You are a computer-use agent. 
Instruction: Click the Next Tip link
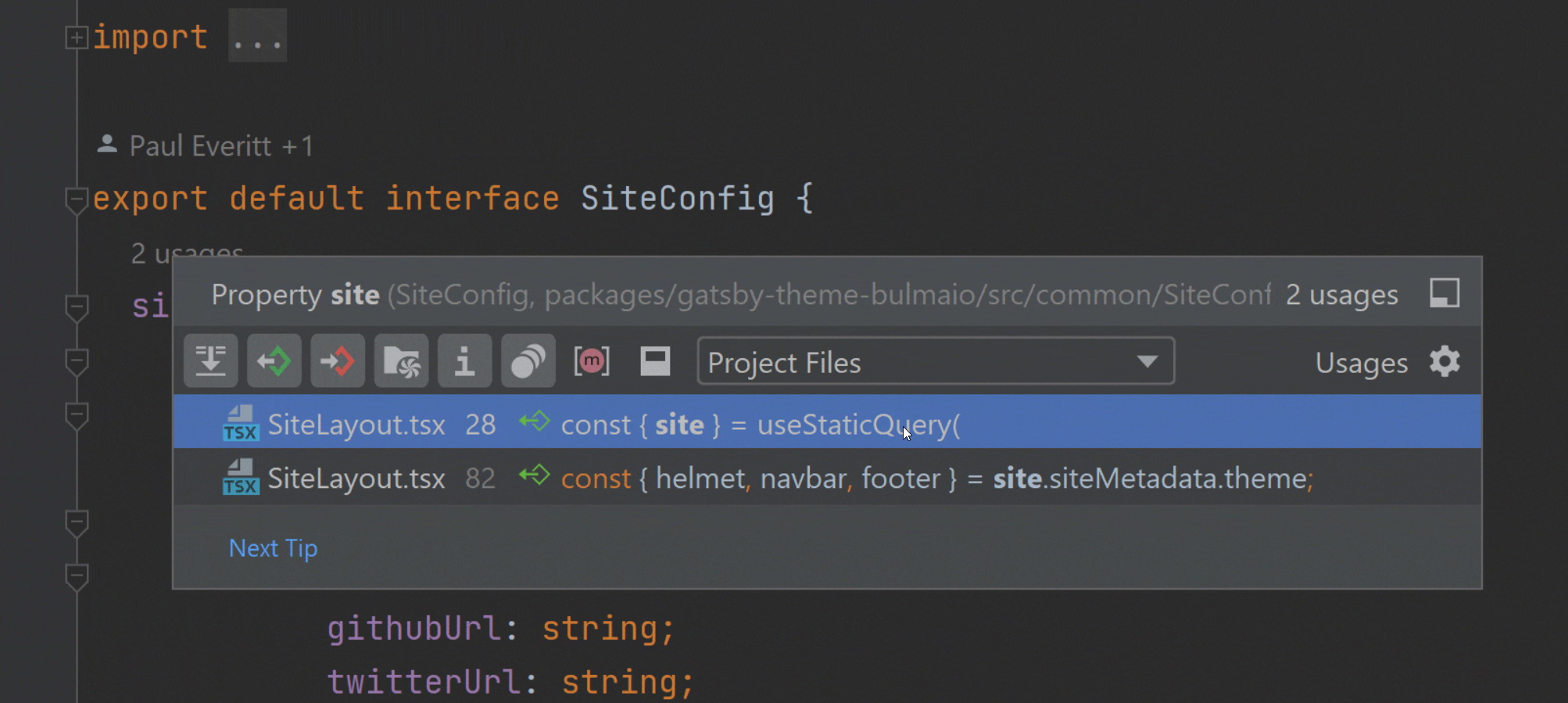273,548
